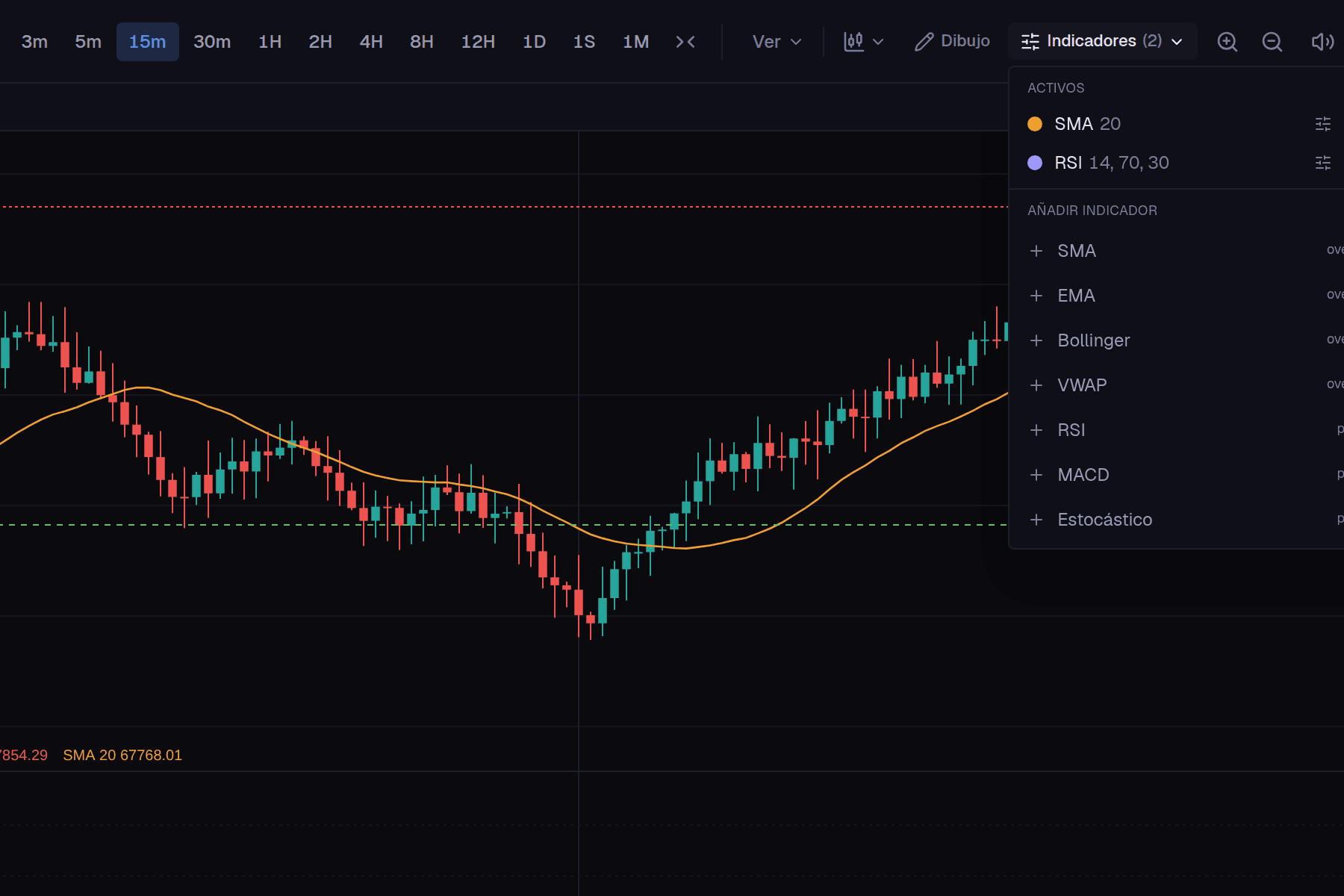Click the SMA 20 67768.01 legend label

click(x=122, y=755)
